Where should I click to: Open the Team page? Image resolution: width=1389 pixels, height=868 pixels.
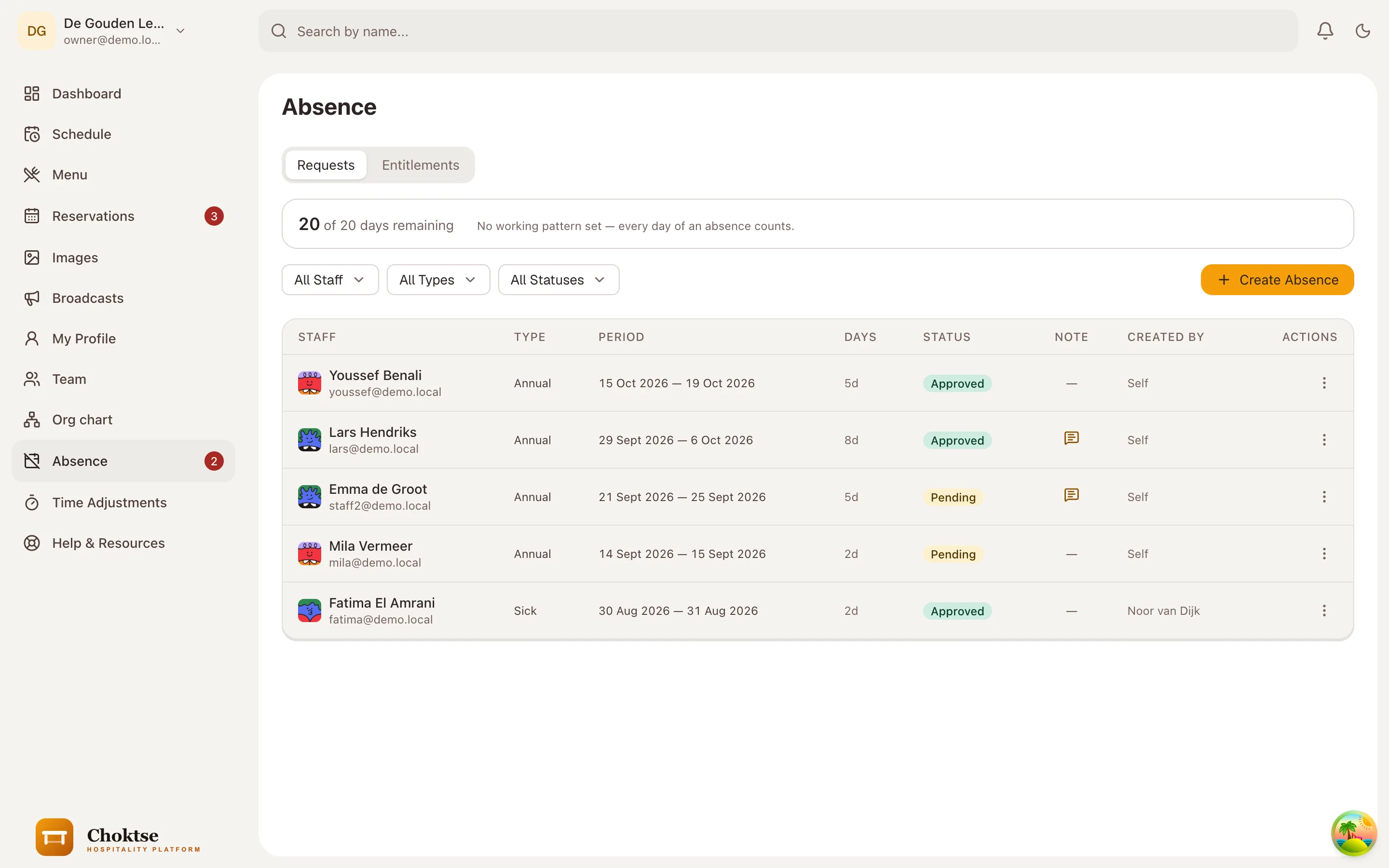click(123, 379)
